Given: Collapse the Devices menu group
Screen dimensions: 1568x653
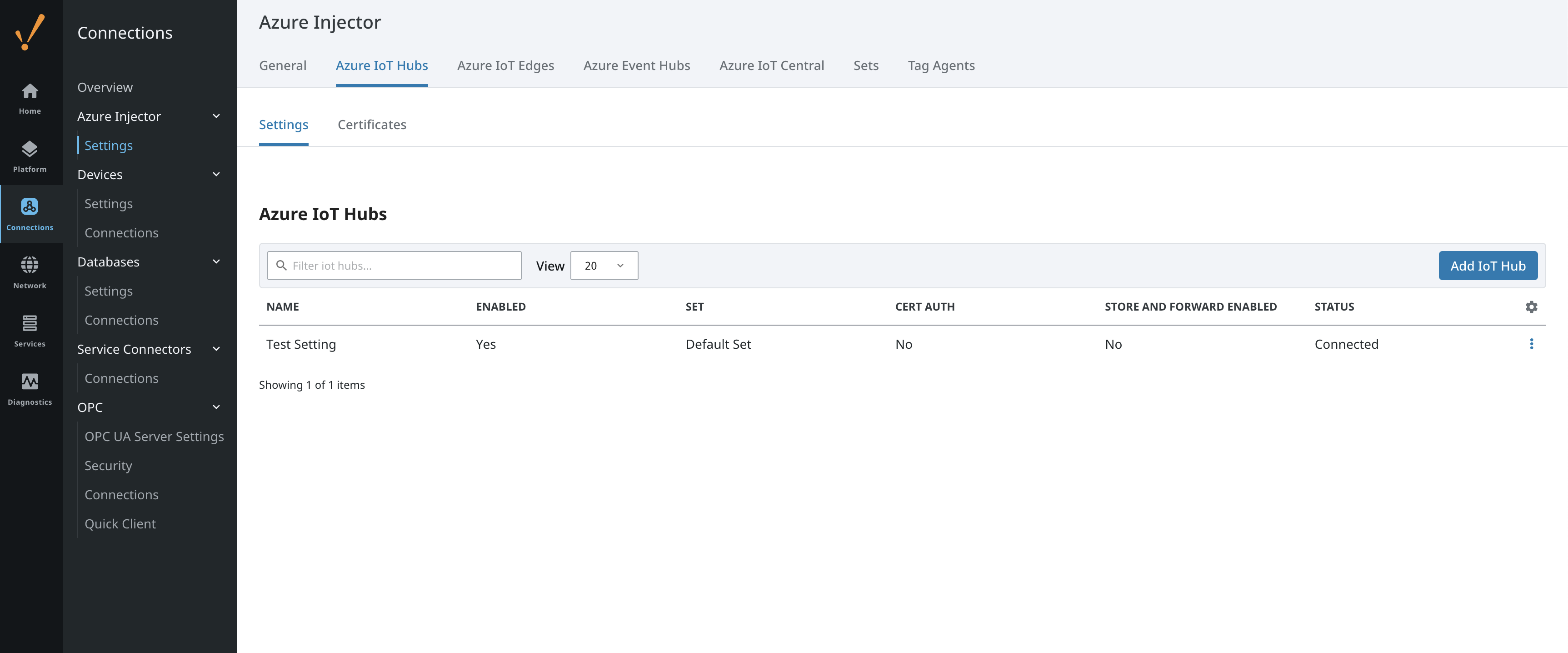Looking at the screenshot, I should (216, 175).
